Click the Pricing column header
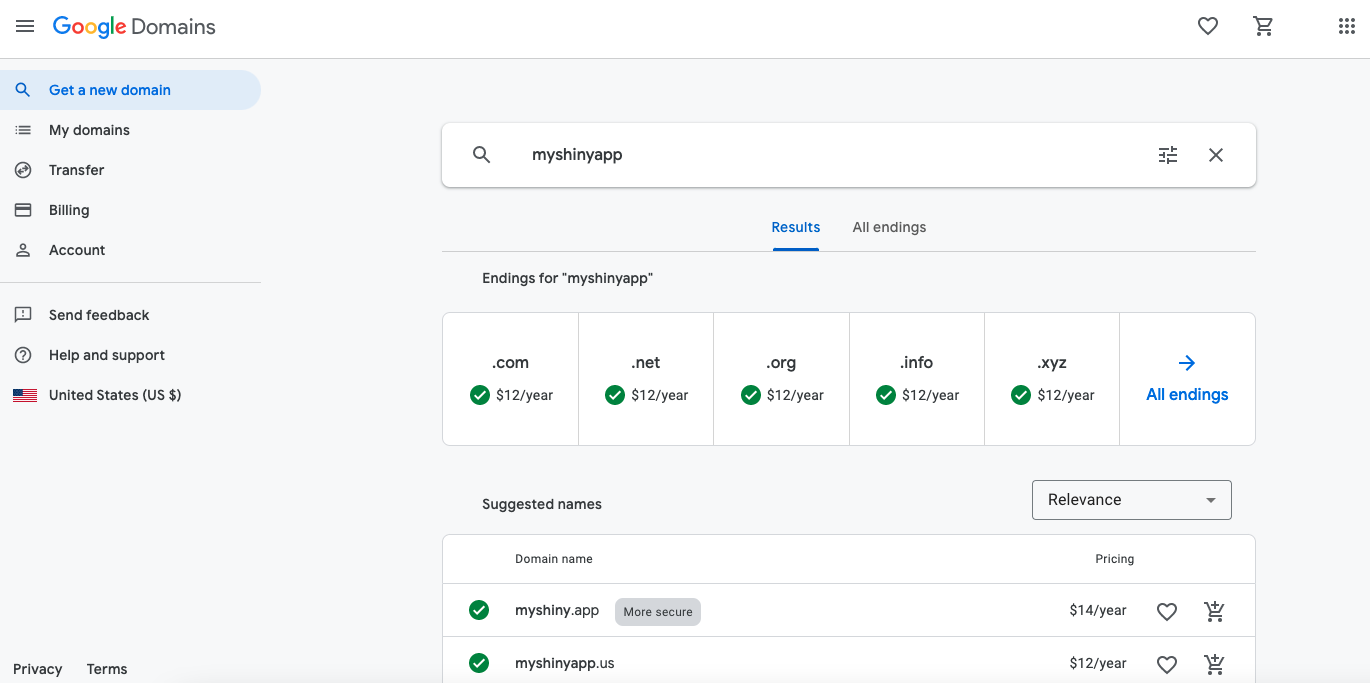Screen dimensions: 1370x683 coord(1115,559)
